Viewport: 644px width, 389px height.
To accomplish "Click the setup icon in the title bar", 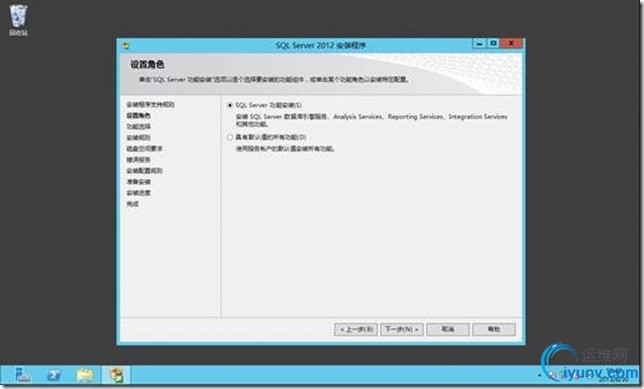I will click(126, 46).
